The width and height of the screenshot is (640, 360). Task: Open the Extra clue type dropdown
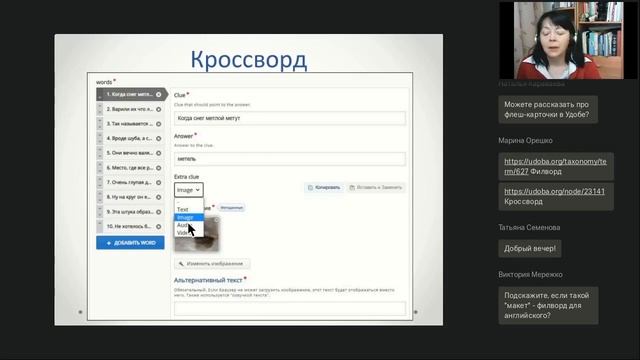coord(189,190)
